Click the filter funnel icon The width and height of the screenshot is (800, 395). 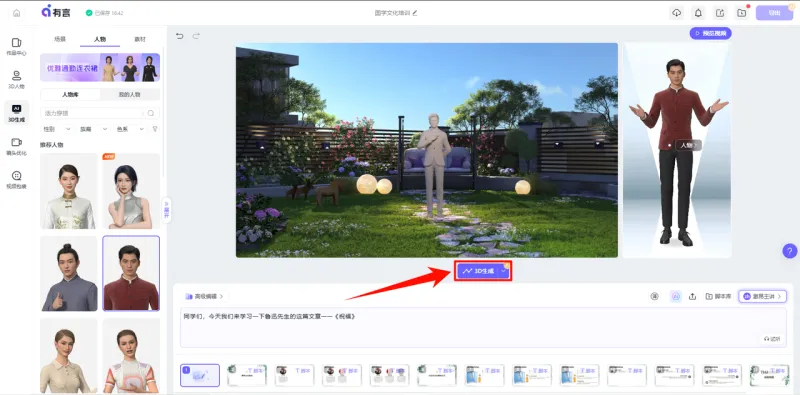tap(155, 129)
